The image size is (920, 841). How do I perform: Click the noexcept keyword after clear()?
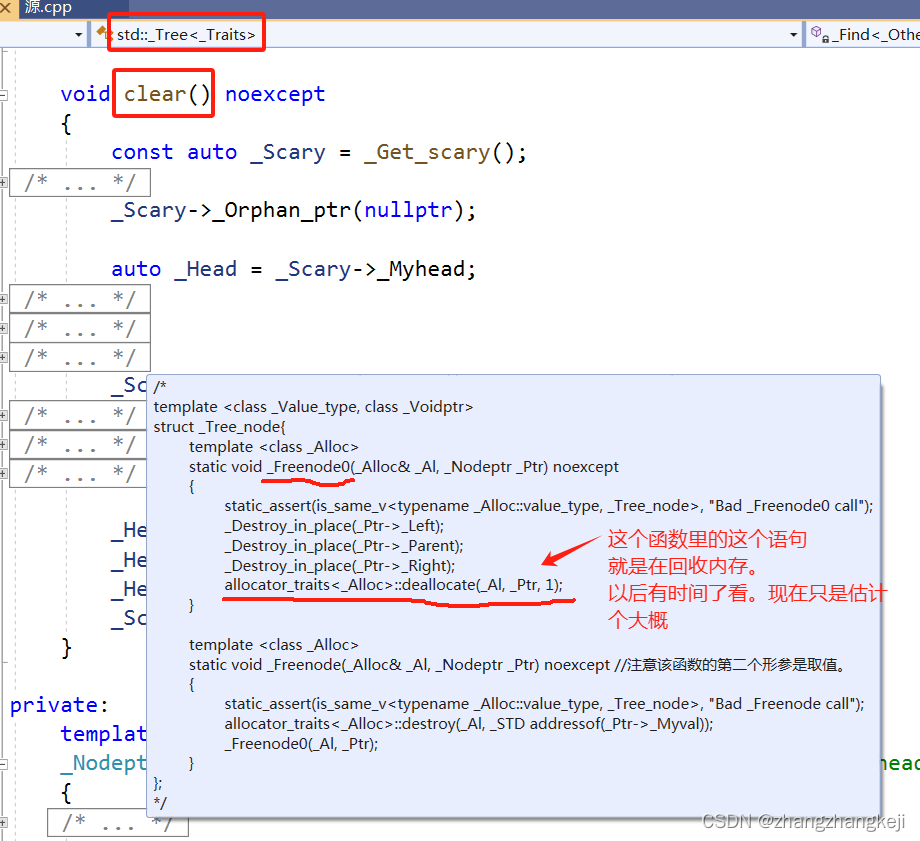[275, 94]
